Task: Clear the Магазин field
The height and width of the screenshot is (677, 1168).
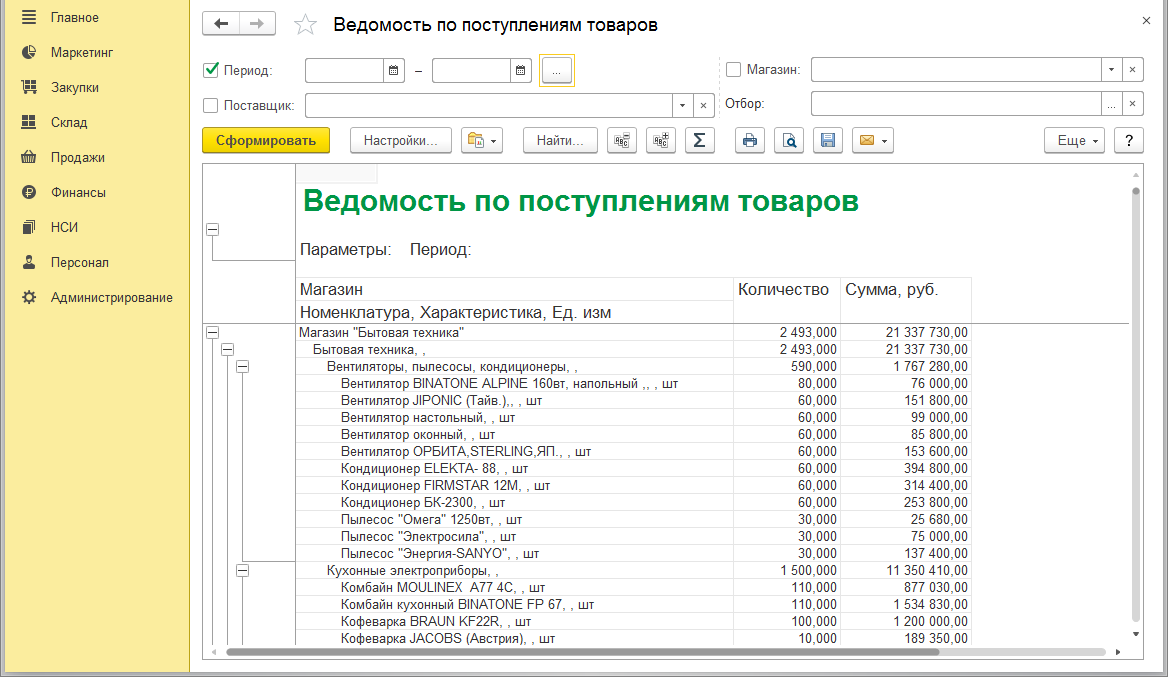Action: (x=1132, y=69)
